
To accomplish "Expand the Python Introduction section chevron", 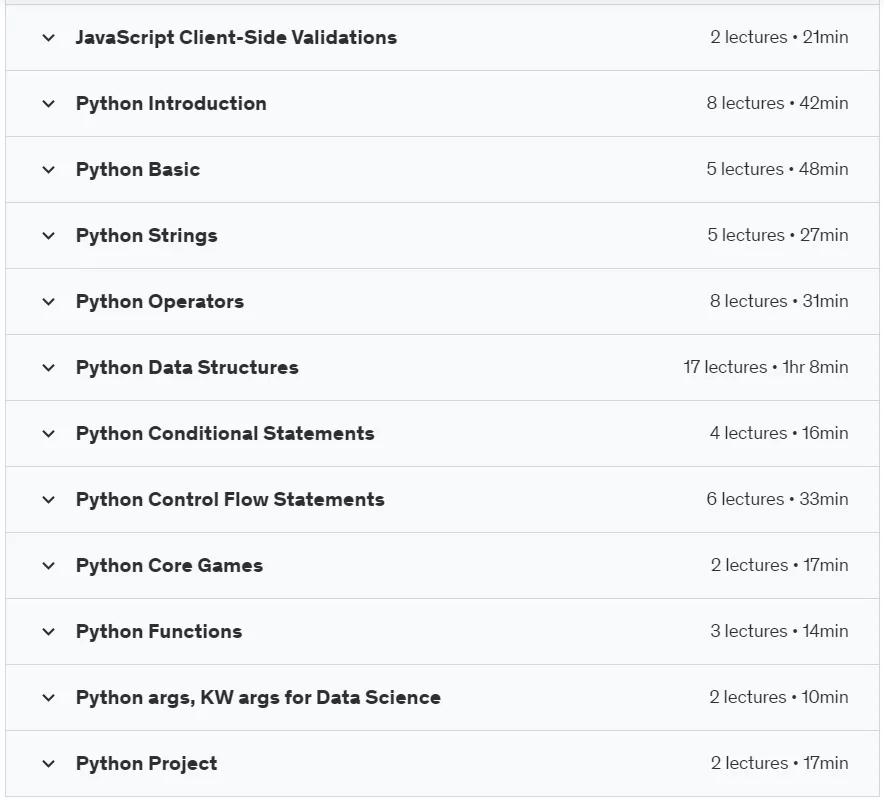I will tap(48, 104).
